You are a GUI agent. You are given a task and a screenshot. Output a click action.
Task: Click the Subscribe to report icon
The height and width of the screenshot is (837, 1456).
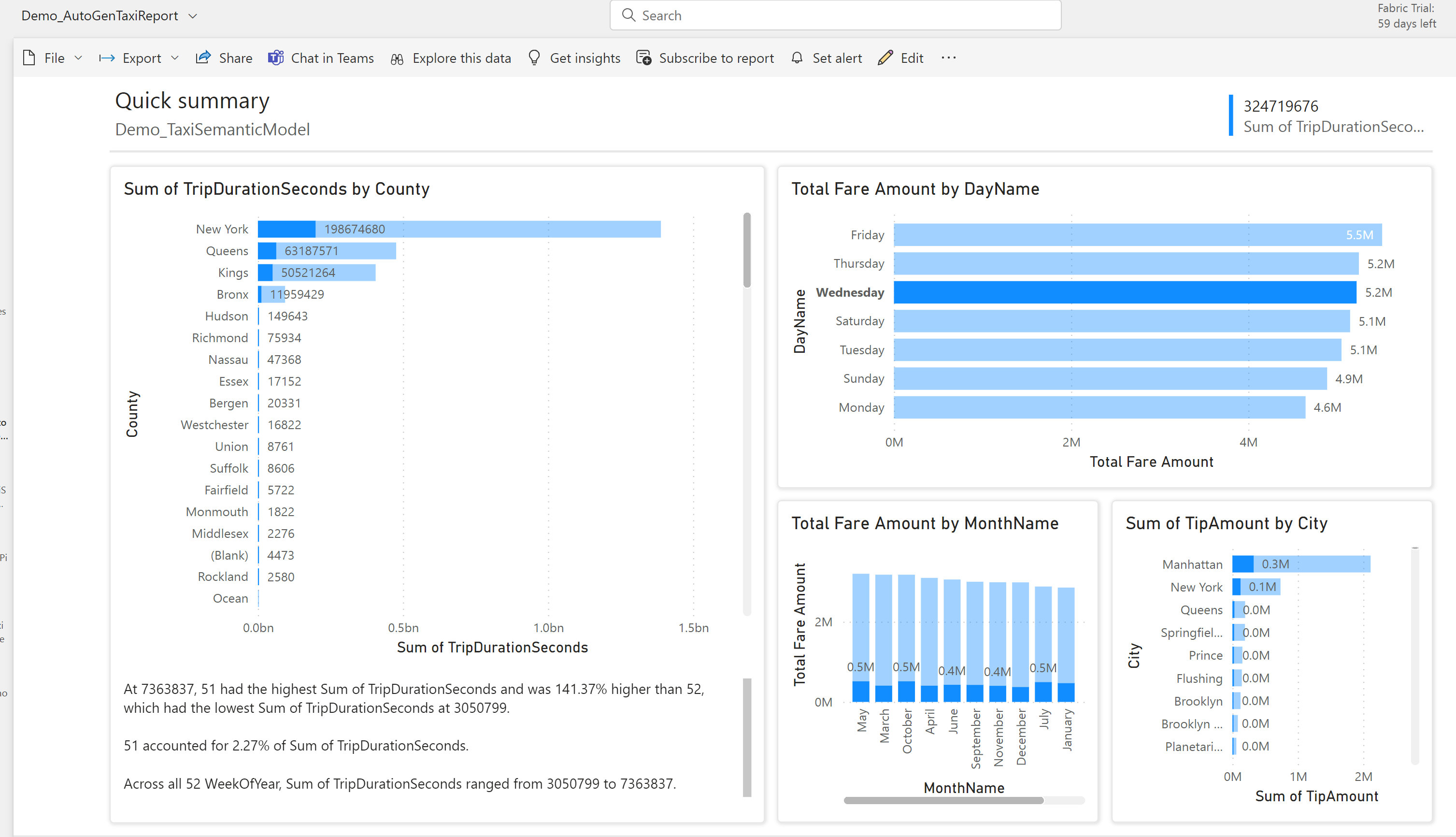643,58
